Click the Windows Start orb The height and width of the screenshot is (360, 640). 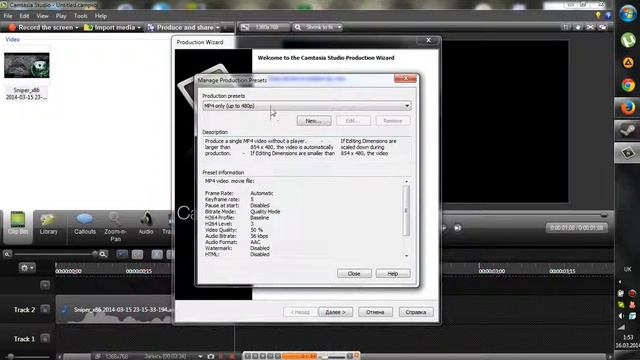pos(628,13)
